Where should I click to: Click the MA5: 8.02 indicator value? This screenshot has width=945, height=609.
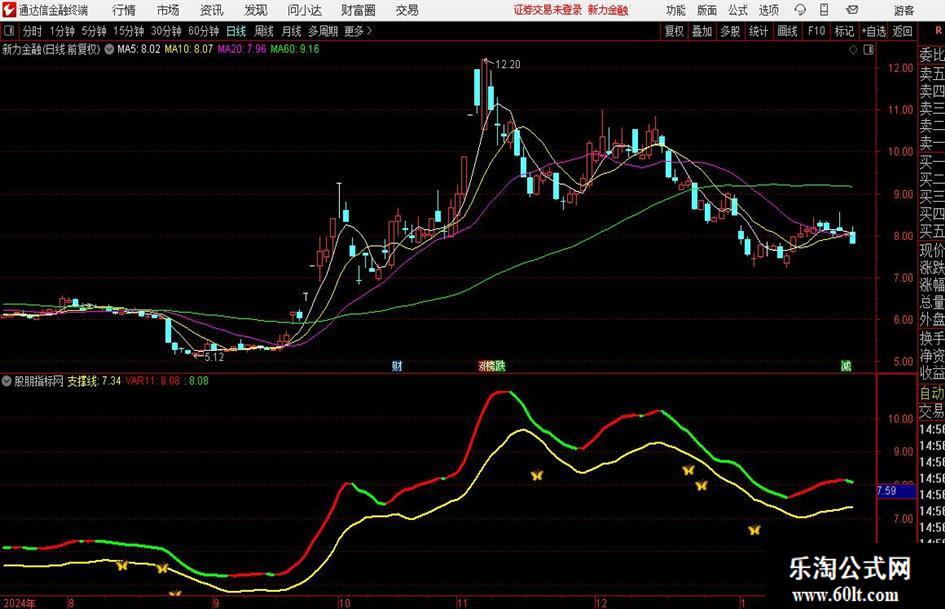pyautogui.click(x=139, y=49)
